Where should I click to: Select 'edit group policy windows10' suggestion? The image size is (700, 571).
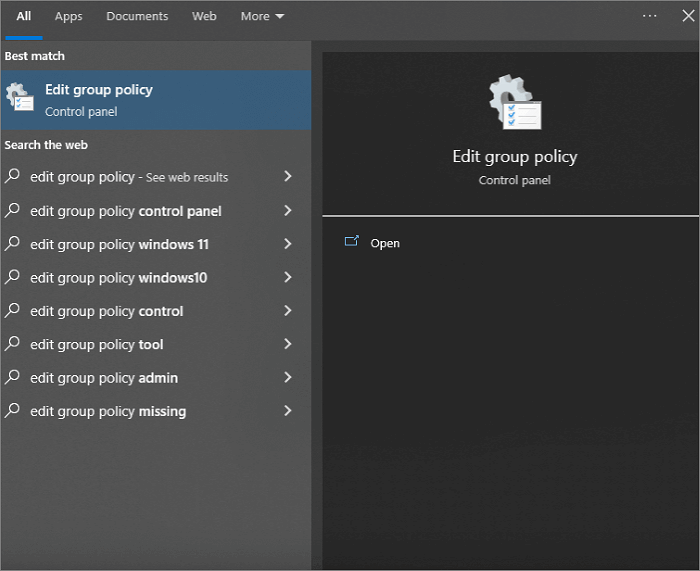[x=156, y=278]
